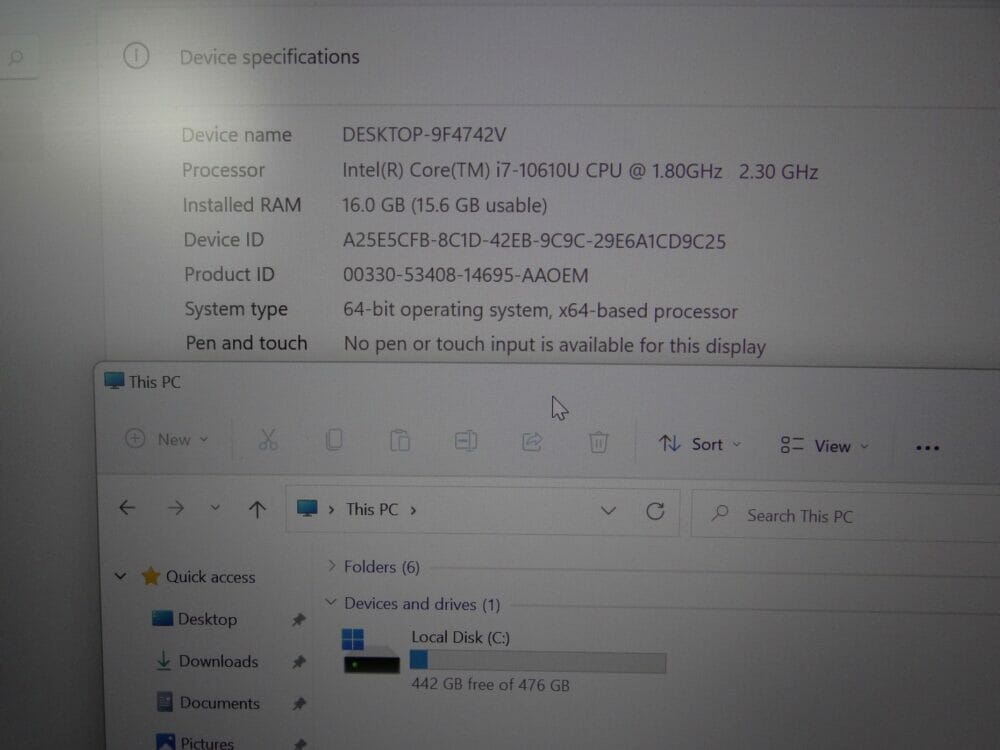Click the 16.0 GB (15.6 GB usable) value
Viewport: 1000px width, 750px height.
tap(445, 205)
